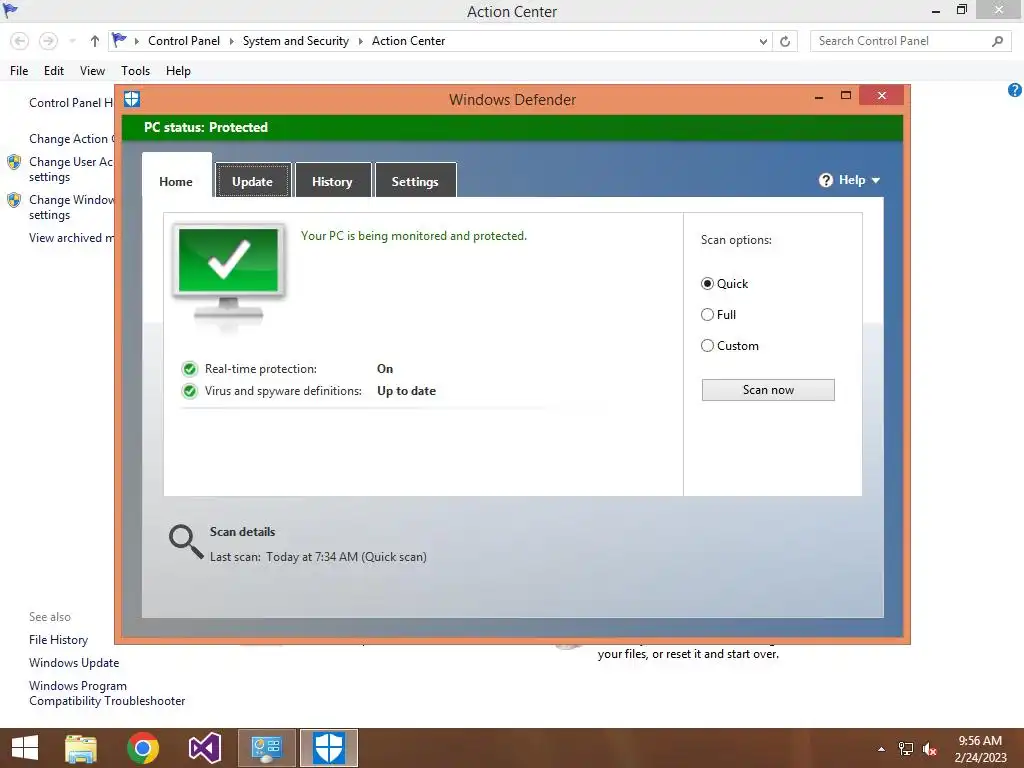Expand the root breadcrumb arrow before Control Panel
Screen dimensions: 1024x768
point(136,41)
